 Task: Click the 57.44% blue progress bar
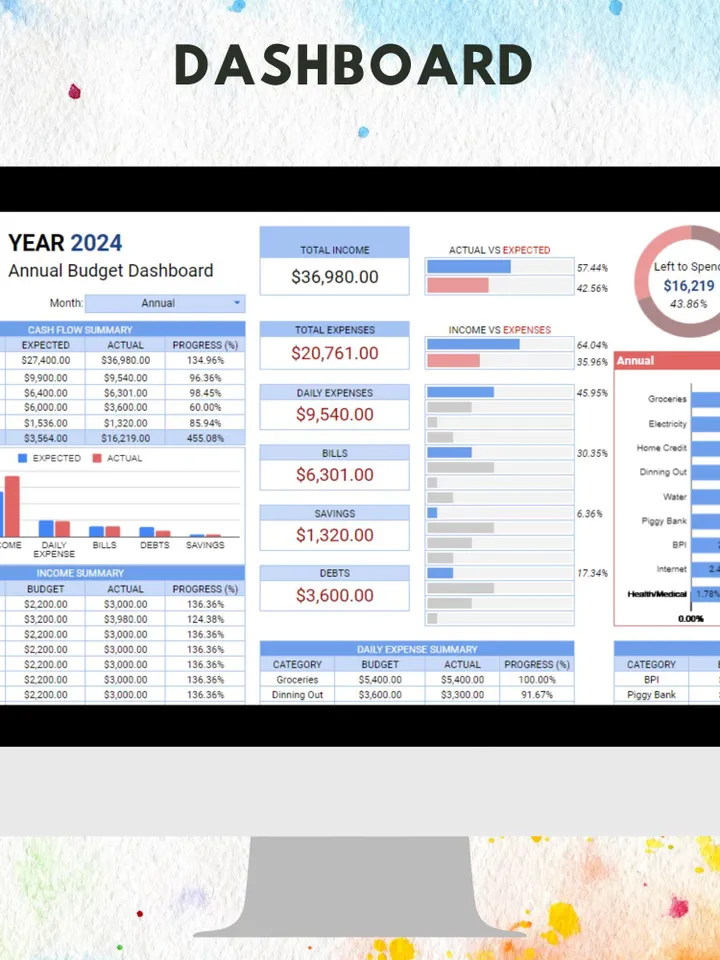coord(469,267)
